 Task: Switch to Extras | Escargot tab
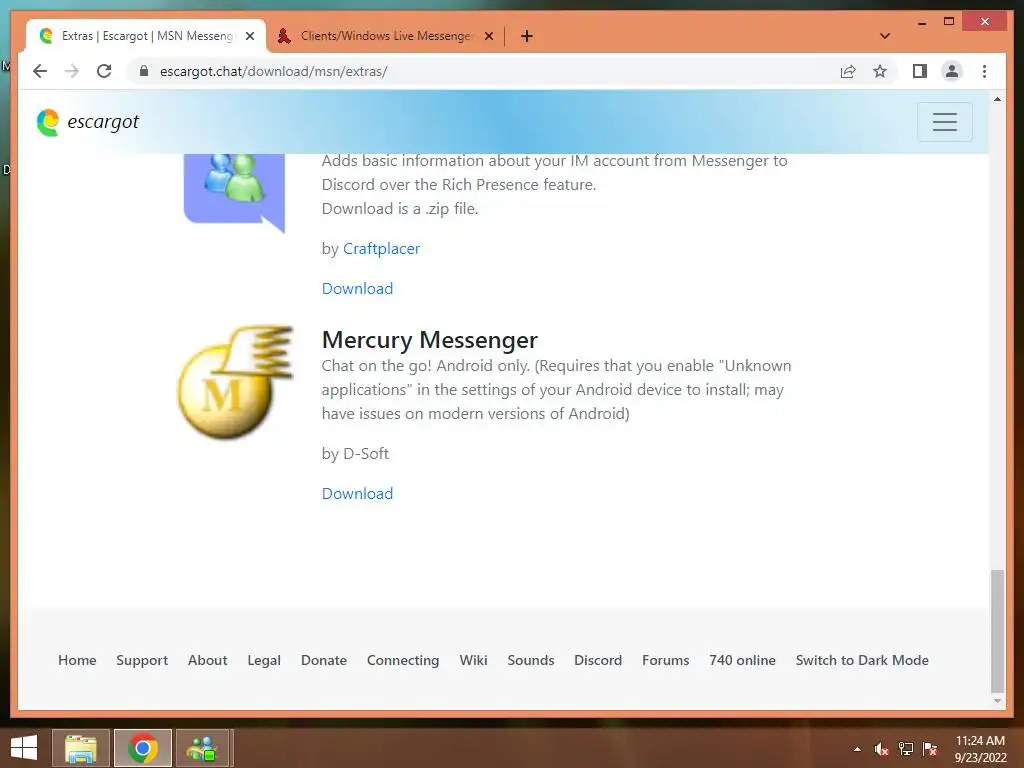pyautogui.click(x=146, y=36)
